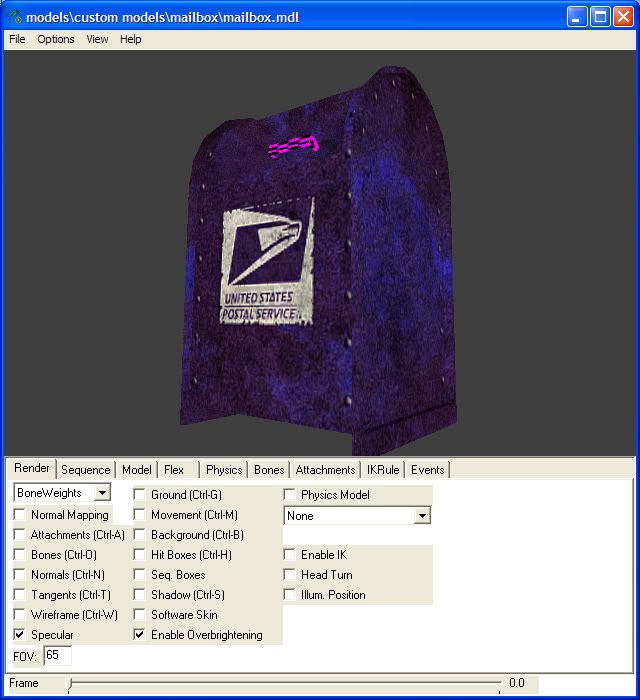Disable Enable Overbrightening checkbox
This screenshot has height=700, width=640.
[139, 635]
